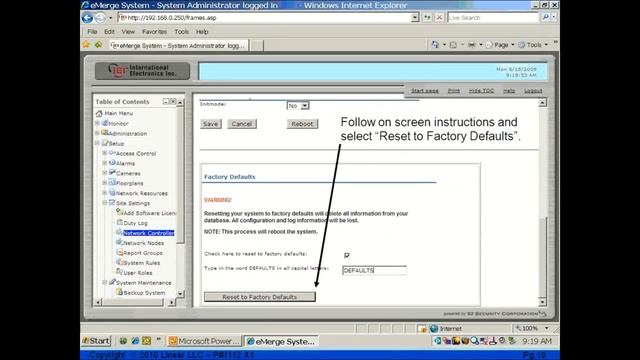Open the Tools menu in menu bar

click(x=181, y=31)
